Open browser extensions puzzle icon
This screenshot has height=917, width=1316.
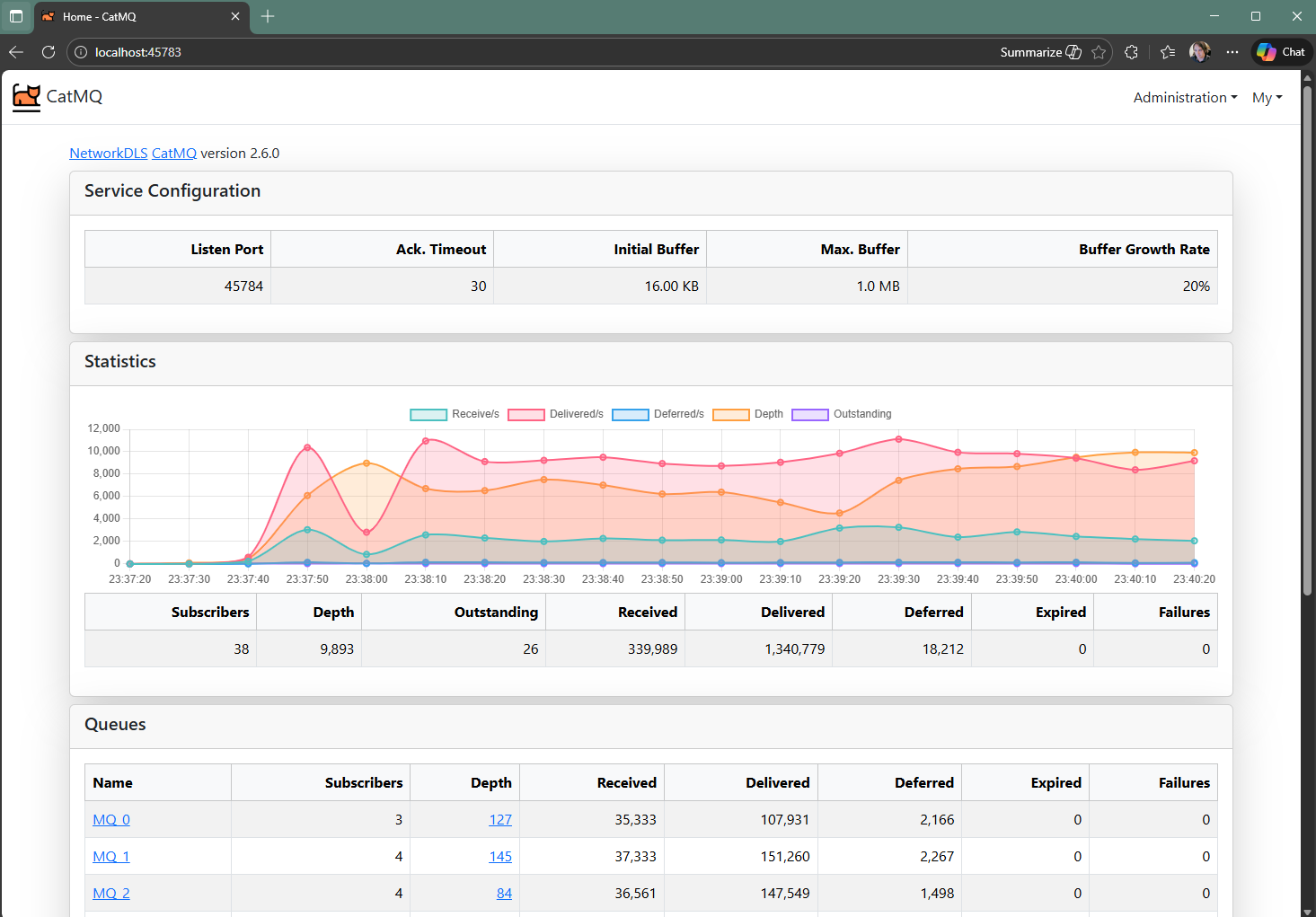(1131, 52)
